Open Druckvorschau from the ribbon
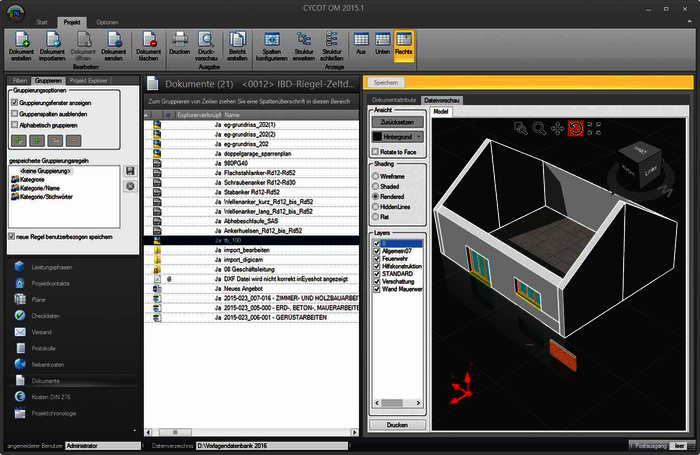The height and width of the screenshot is (455, 700). pyautogui.click(x=206, y=46)
